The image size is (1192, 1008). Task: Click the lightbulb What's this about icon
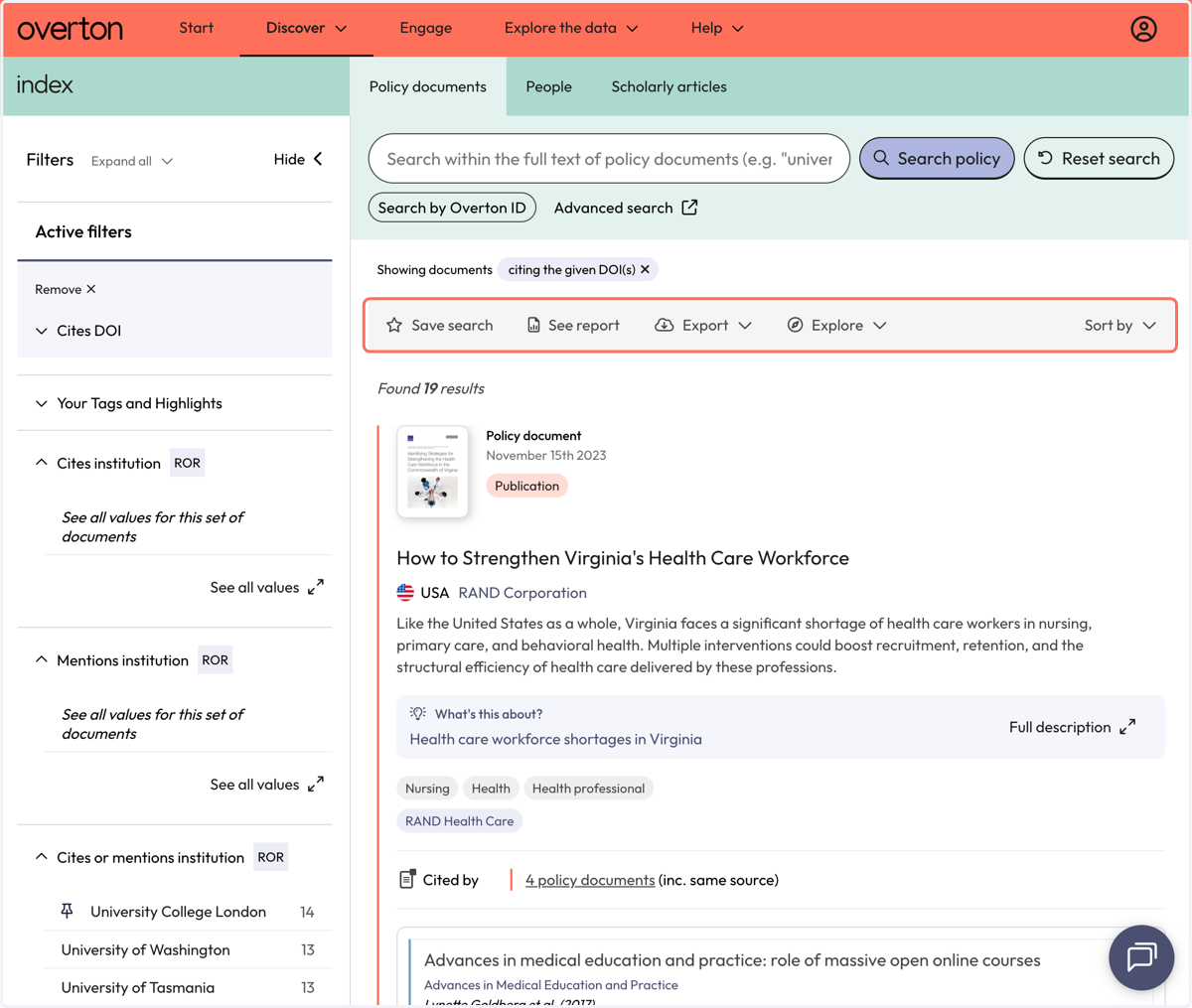[418, 713]
